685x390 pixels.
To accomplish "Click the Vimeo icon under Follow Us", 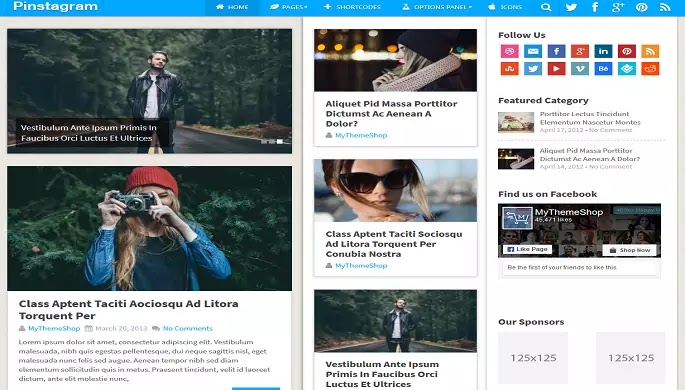I will (x=580, y=69).
